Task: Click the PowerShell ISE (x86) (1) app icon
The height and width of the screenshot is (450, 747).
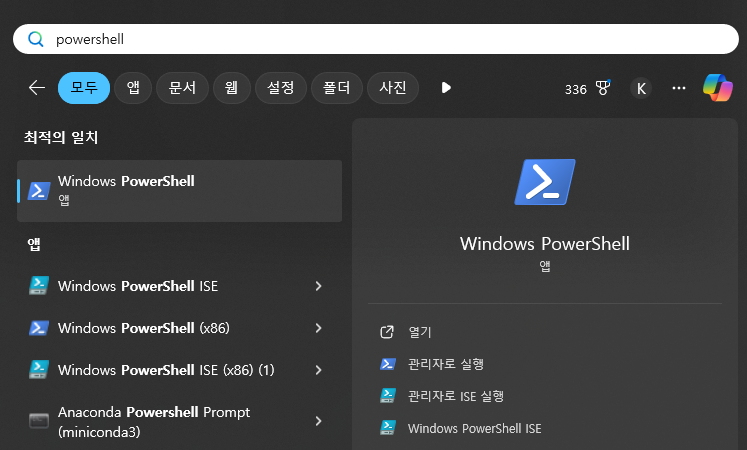Action: 39,370
